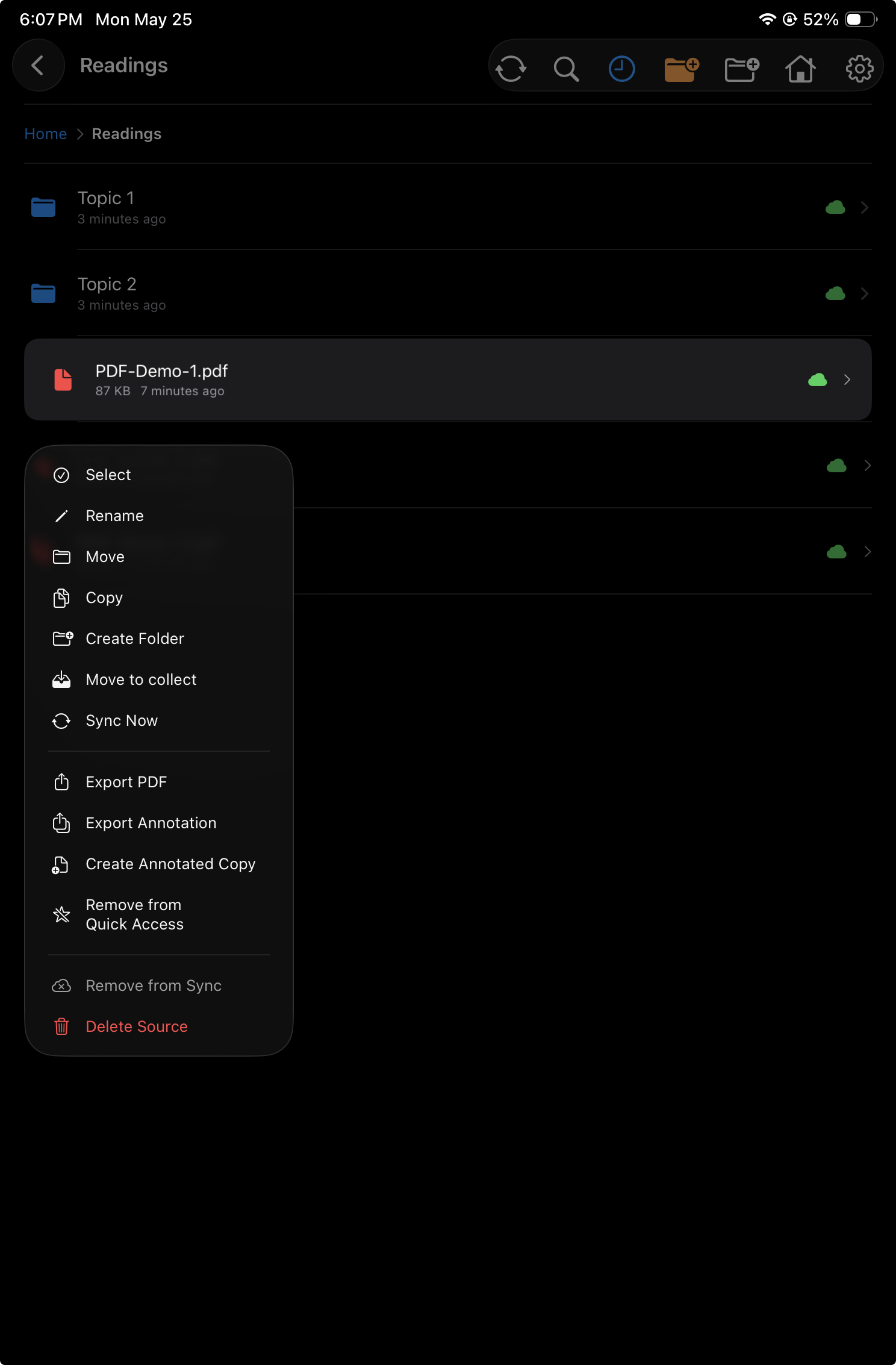Click the Wi-Fi status icon

pos(767,19)
